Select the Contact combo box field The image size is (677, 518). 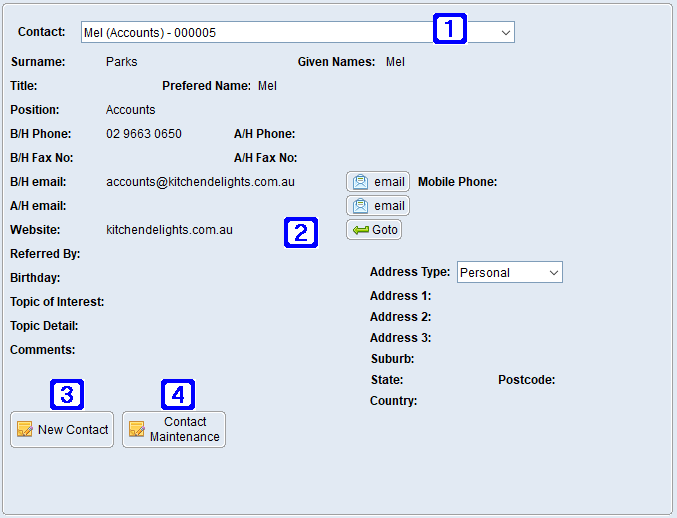pos(297,32)
